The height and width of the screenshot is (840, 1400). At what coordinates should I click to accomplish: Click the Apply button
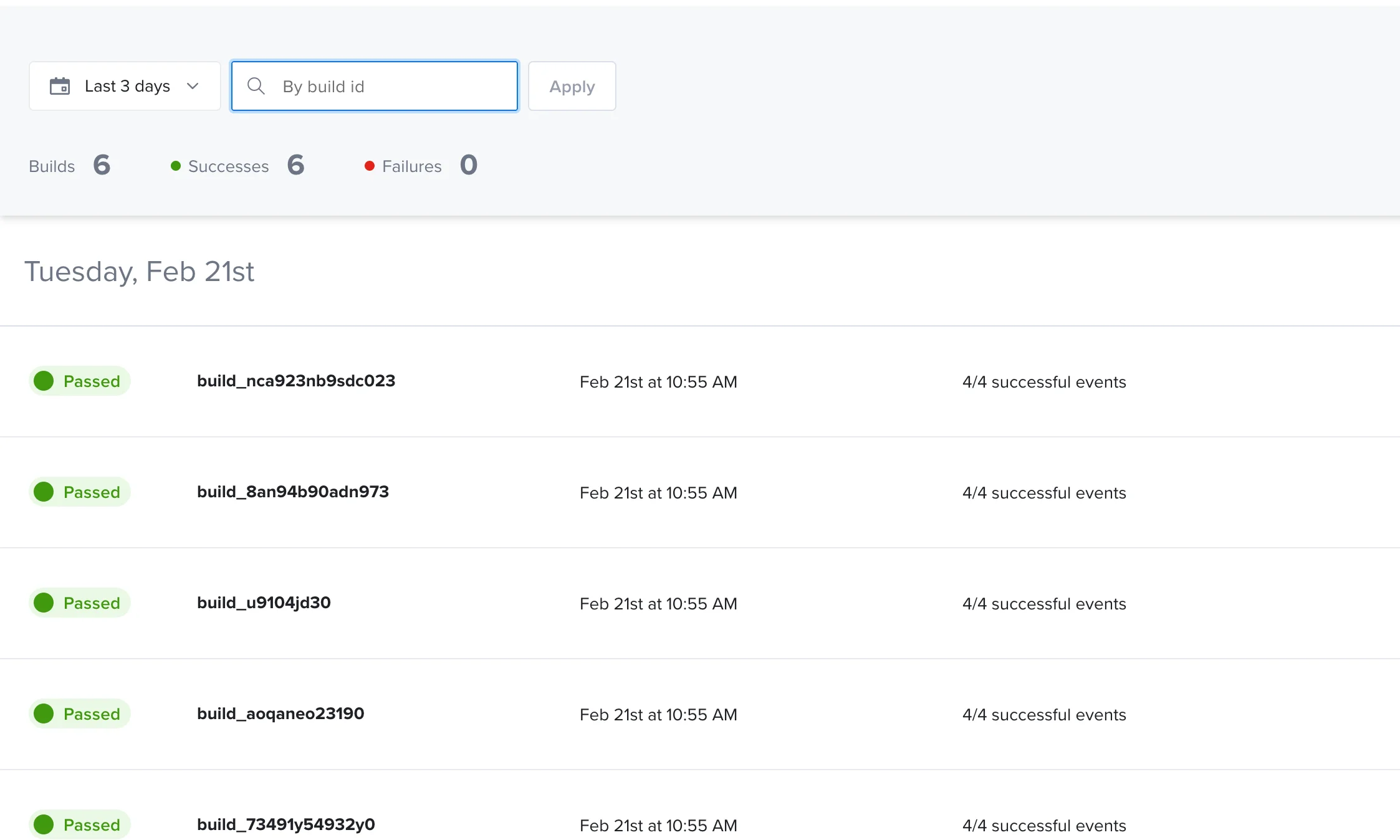pyautogui.click(x=571, y=86)
